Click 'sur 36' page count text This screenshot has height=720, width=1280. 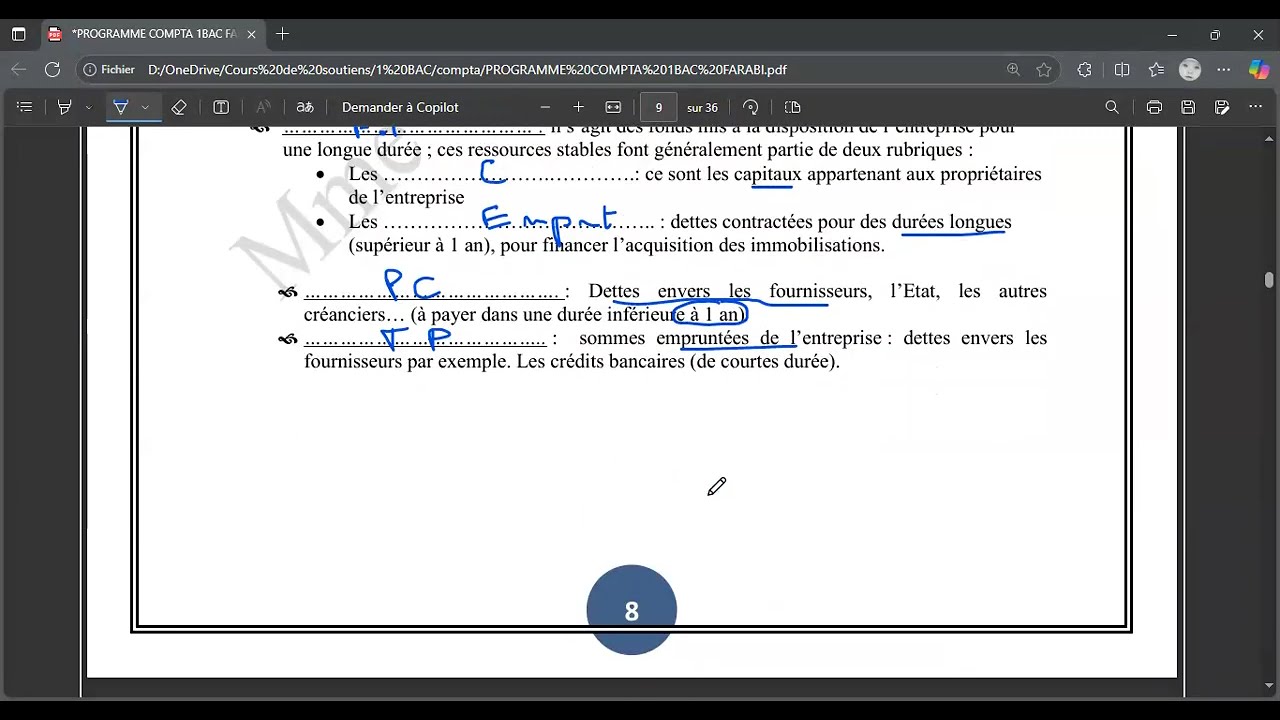pyautogui.click(x=702, y=107)
